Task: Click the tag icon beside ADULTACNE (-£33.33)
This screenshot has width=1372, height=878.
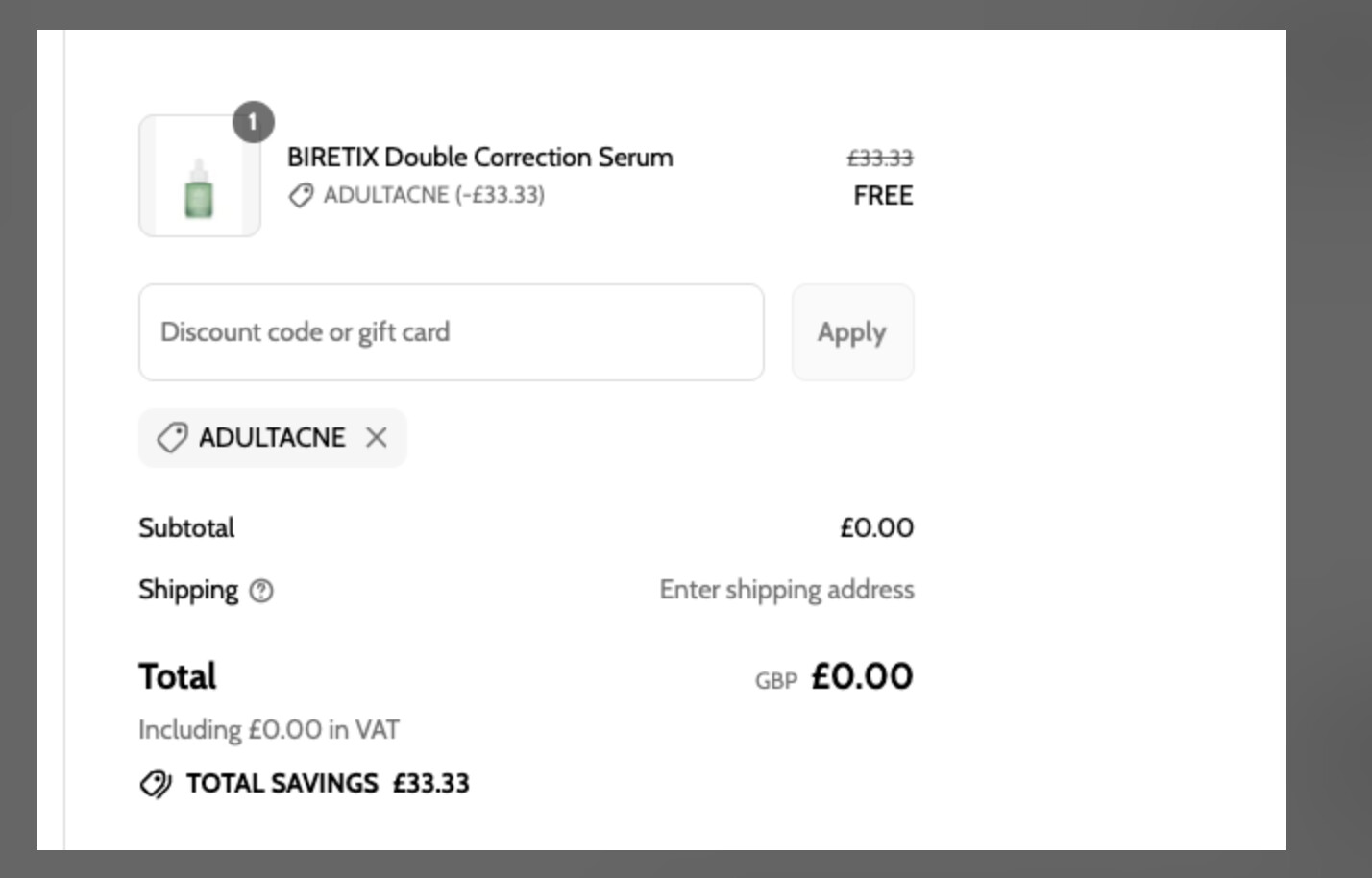Action: (301, 196)
